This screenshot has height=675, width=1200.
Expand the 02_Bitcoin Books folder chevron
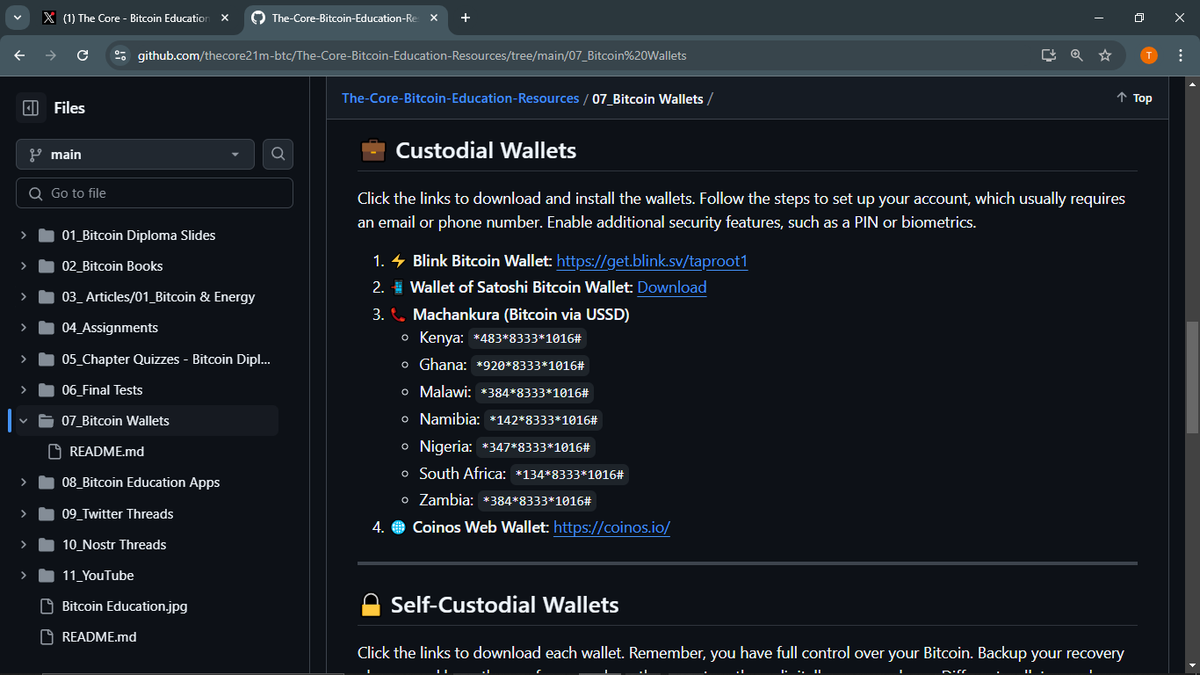click(23, 266)
